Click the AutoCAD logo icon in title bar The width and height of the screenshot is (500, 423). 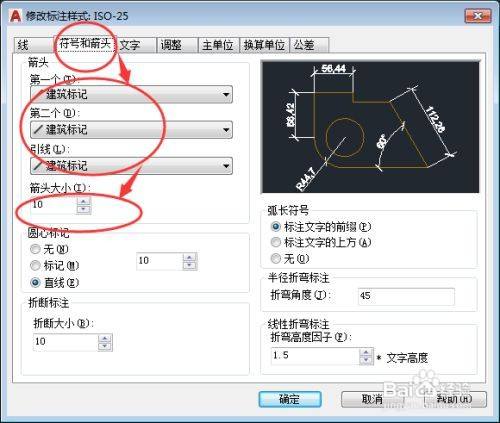(x=15, y=16)
